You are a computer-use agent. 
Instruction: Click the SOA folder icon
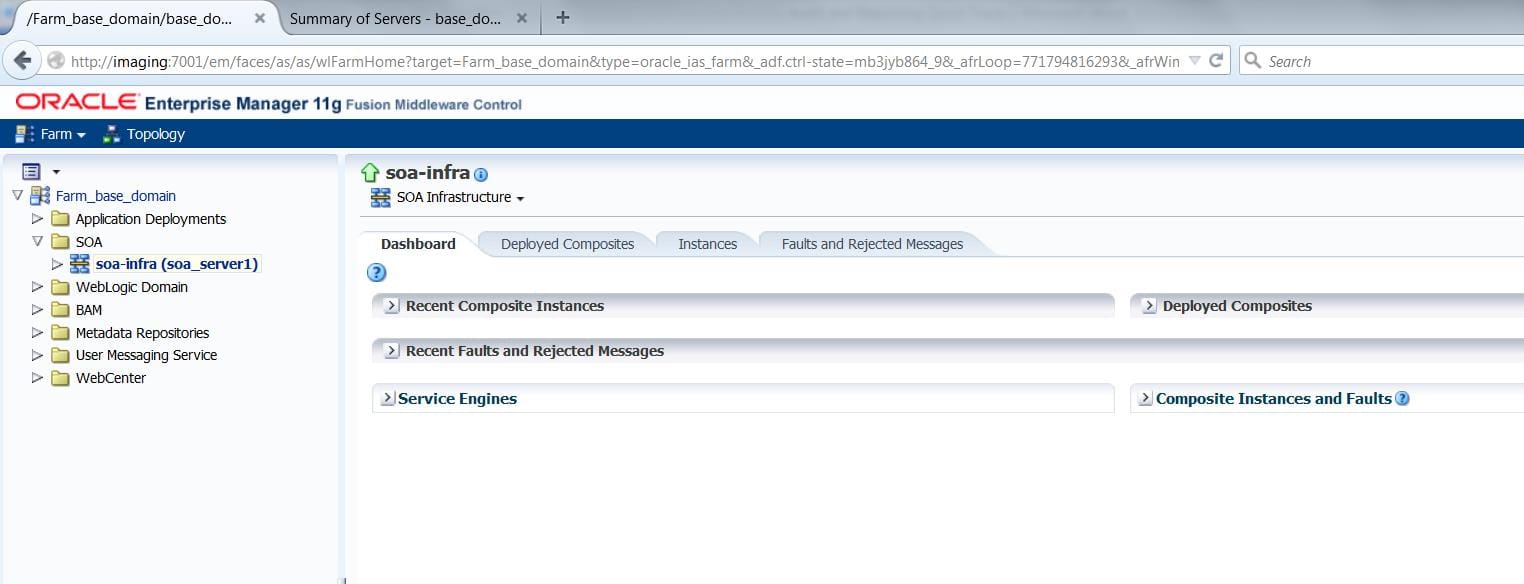(60, 242)
